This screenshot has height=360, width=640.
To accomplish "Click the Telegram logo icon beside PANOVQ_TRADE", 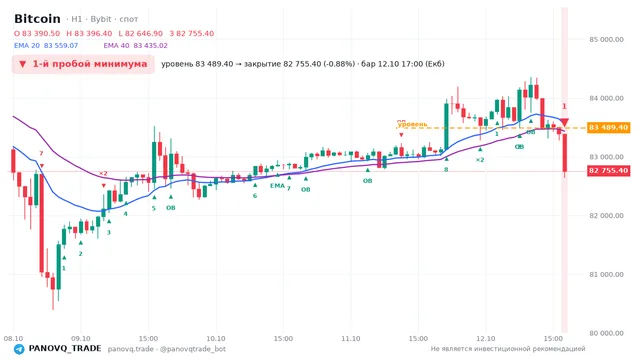I will point(19,349).
